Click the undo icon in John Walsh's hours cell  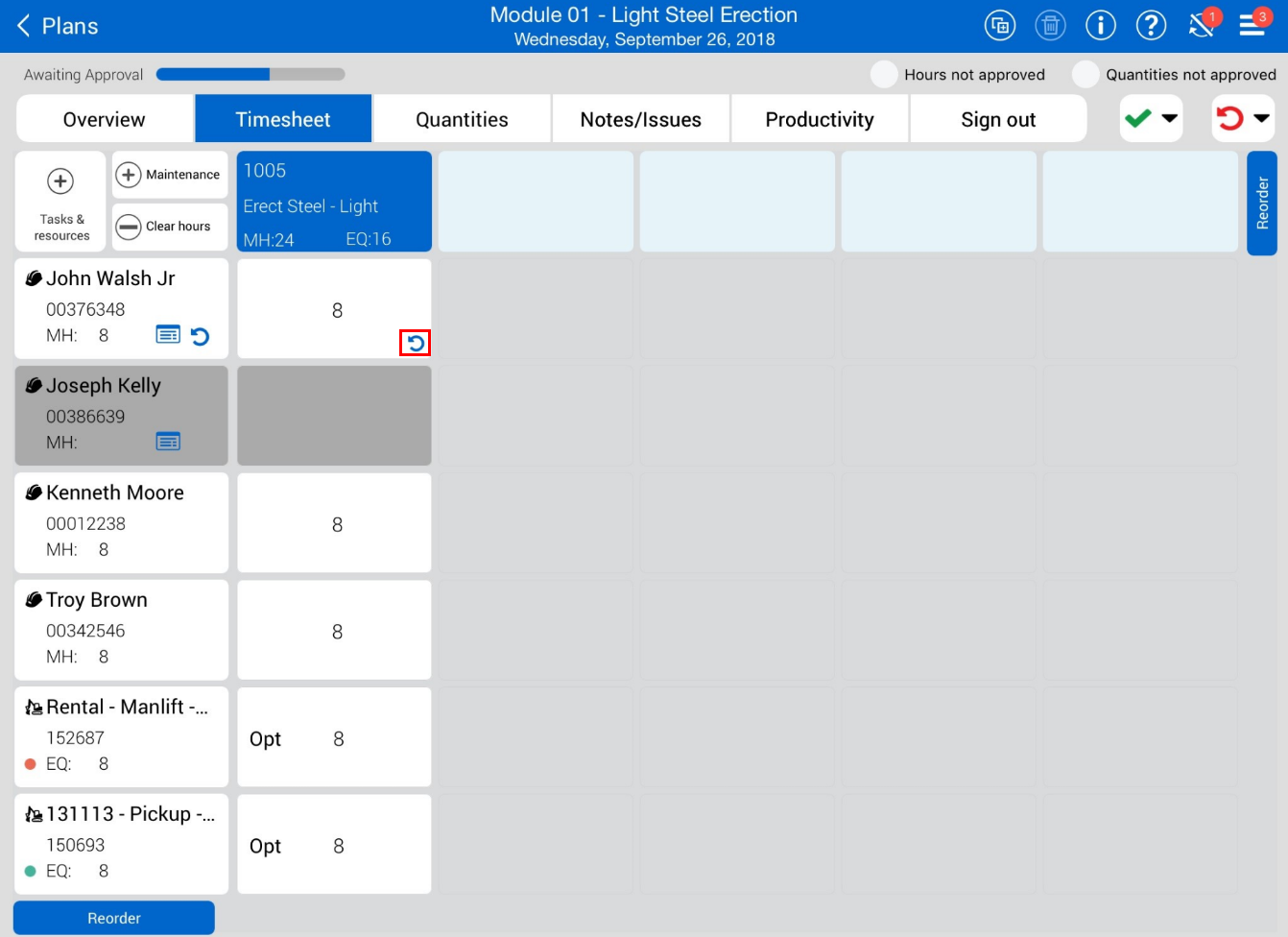point(416,343)
